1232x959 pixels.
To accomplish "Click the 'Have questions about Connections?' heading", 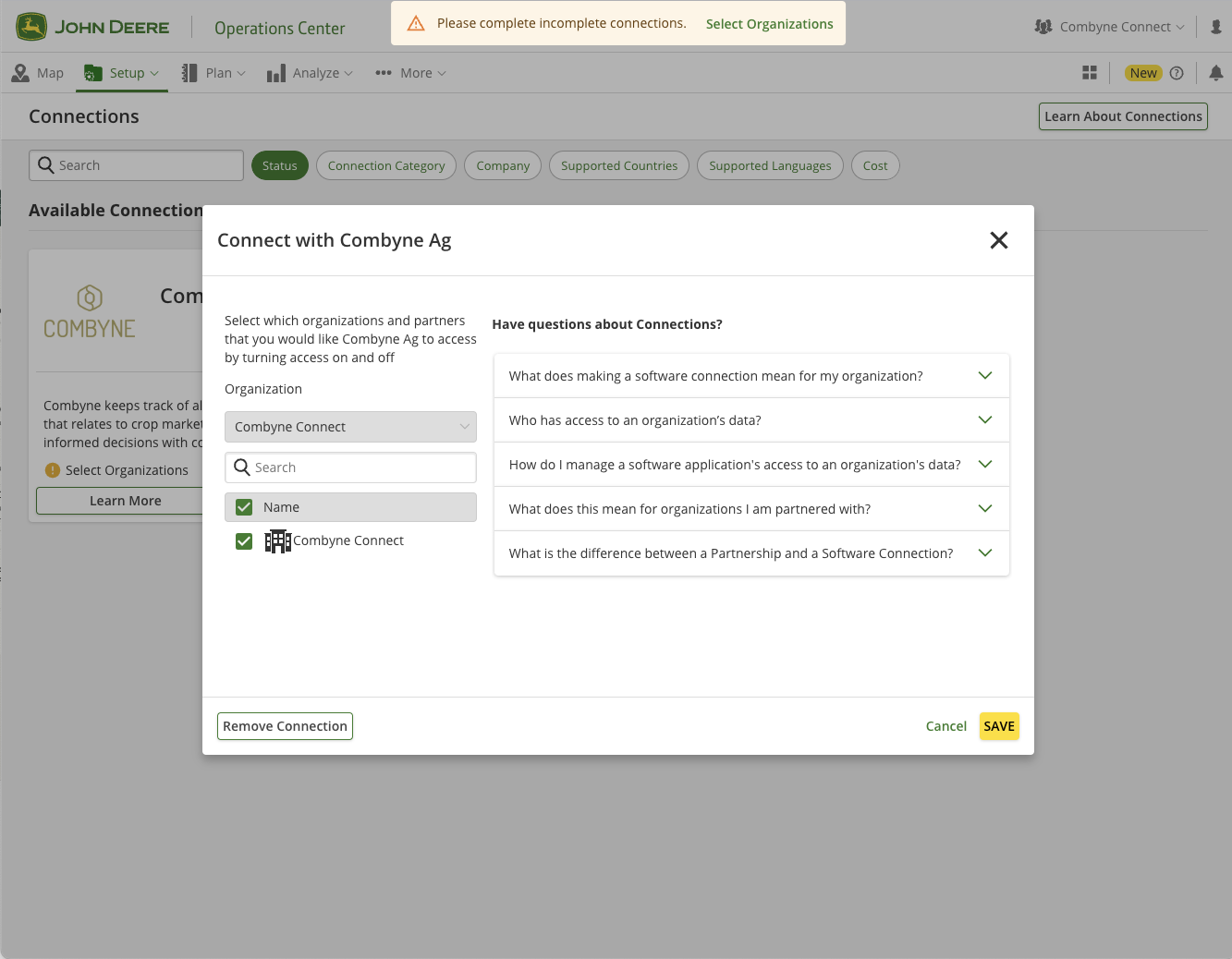I will click(607, 324).
